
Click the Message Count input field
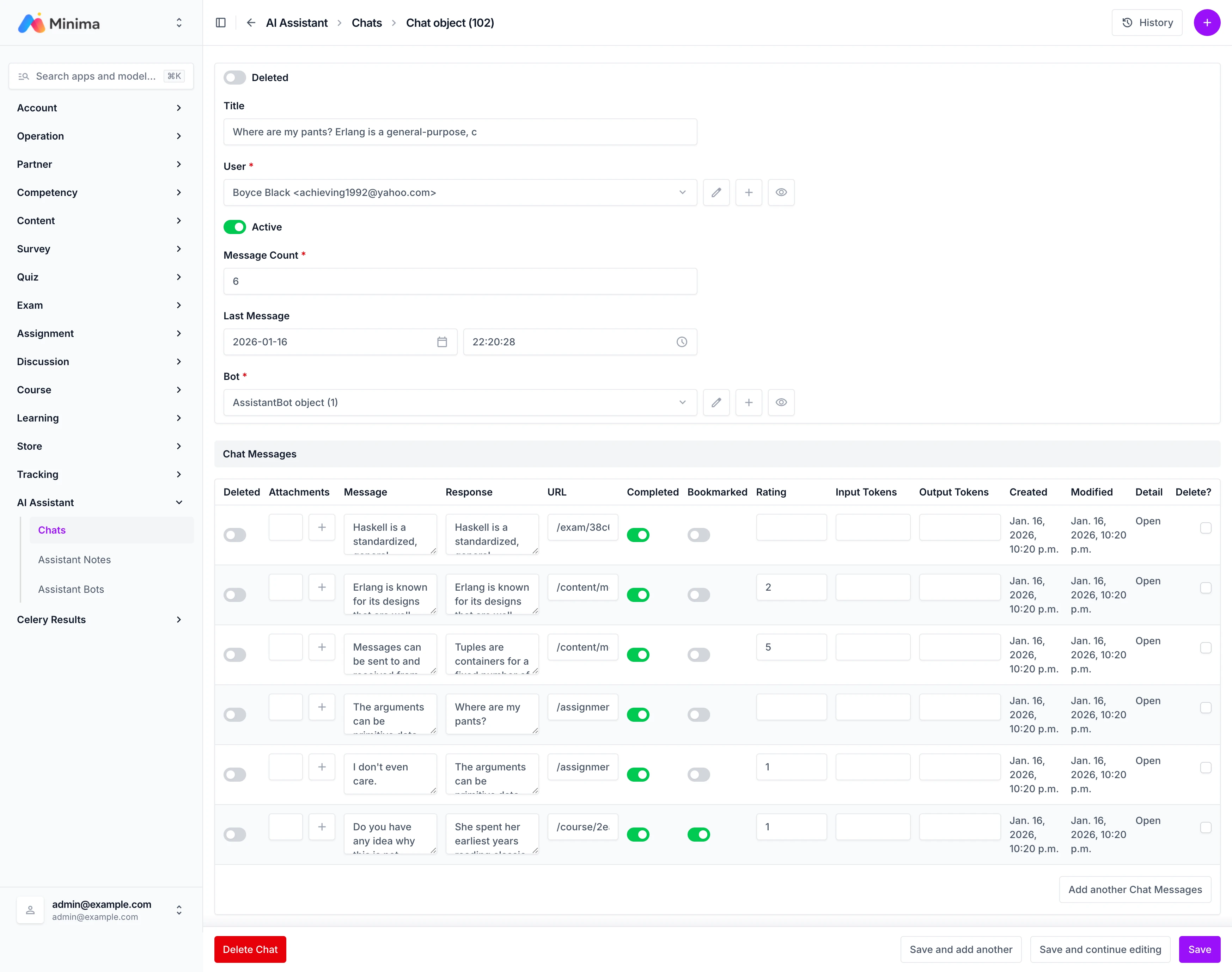(459, 281)
